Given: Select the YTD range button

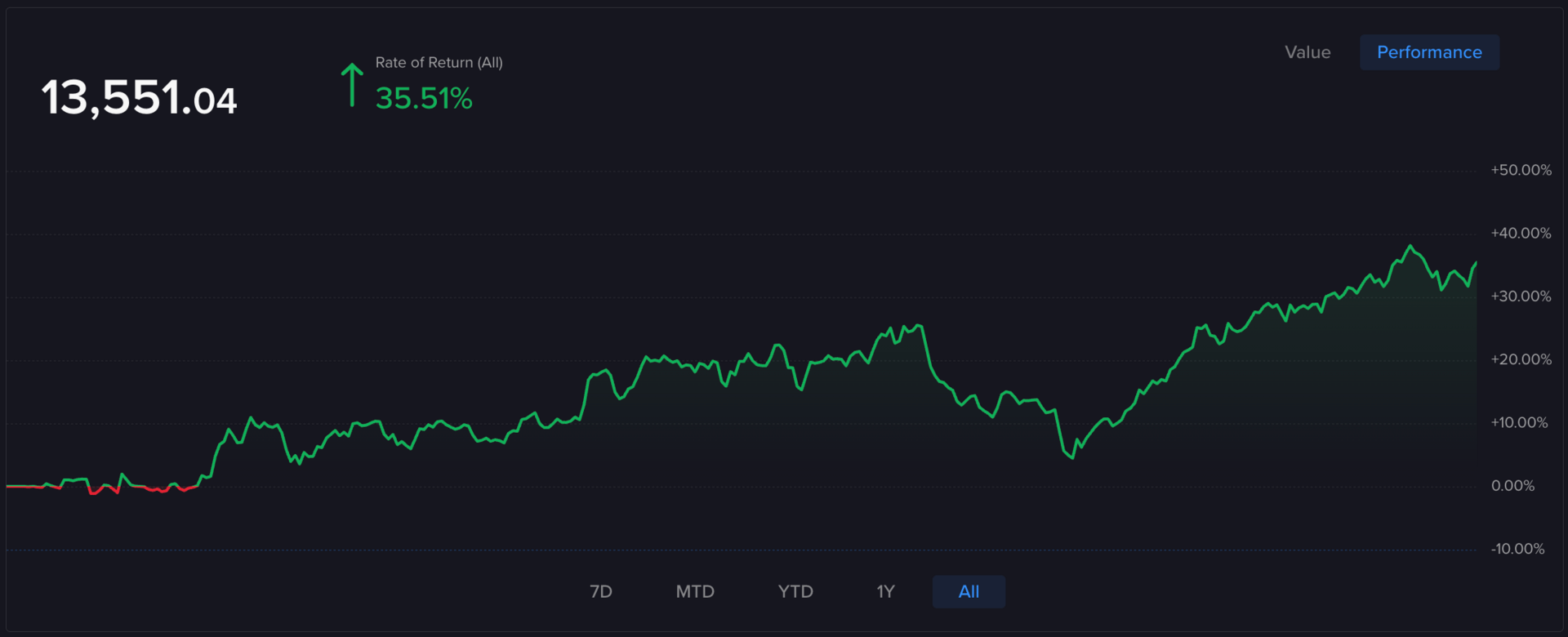Looking at the screenshot, I should pos(795,591).
